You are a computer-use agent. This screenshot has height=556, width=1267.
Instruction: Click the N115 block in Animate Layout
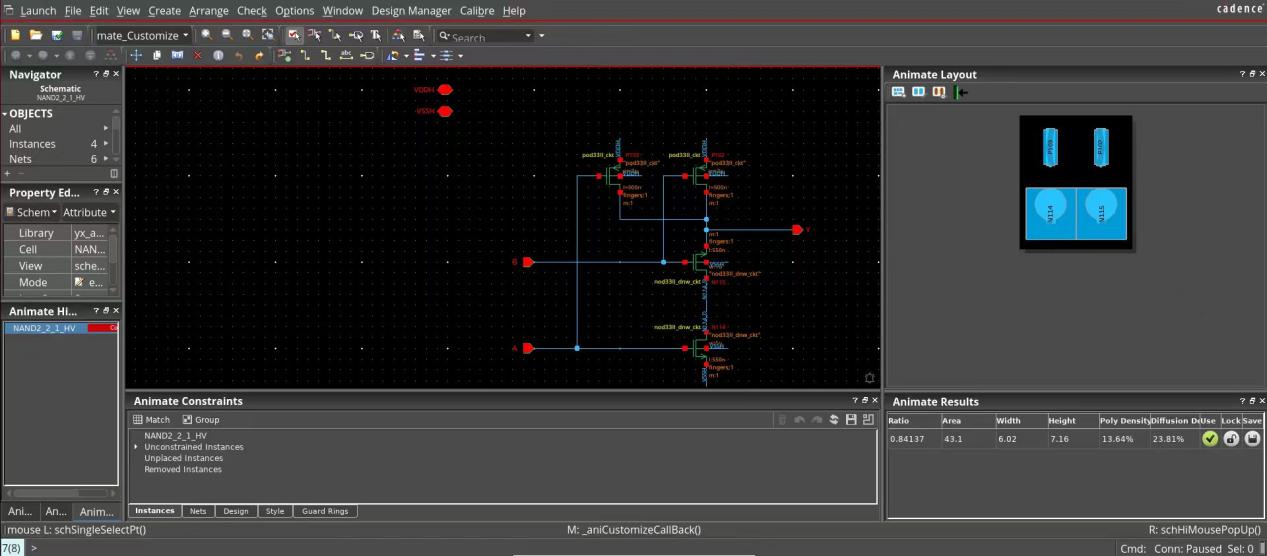point(1101,214)
